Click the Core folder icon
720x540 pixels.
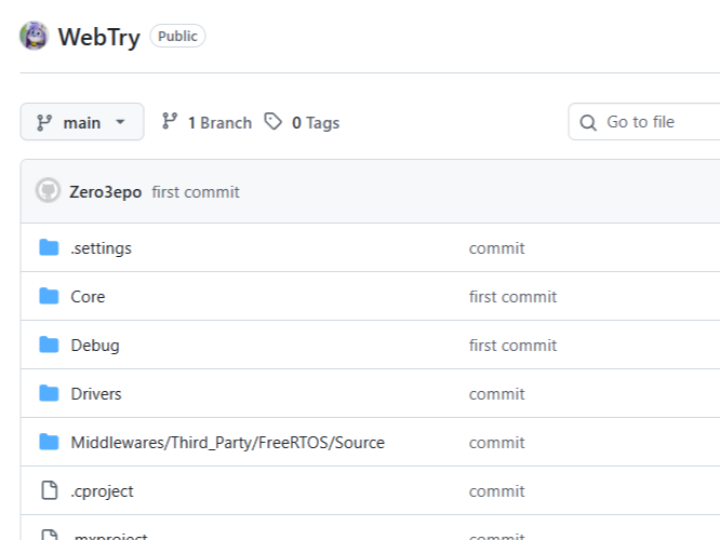[x=49, y=296]
